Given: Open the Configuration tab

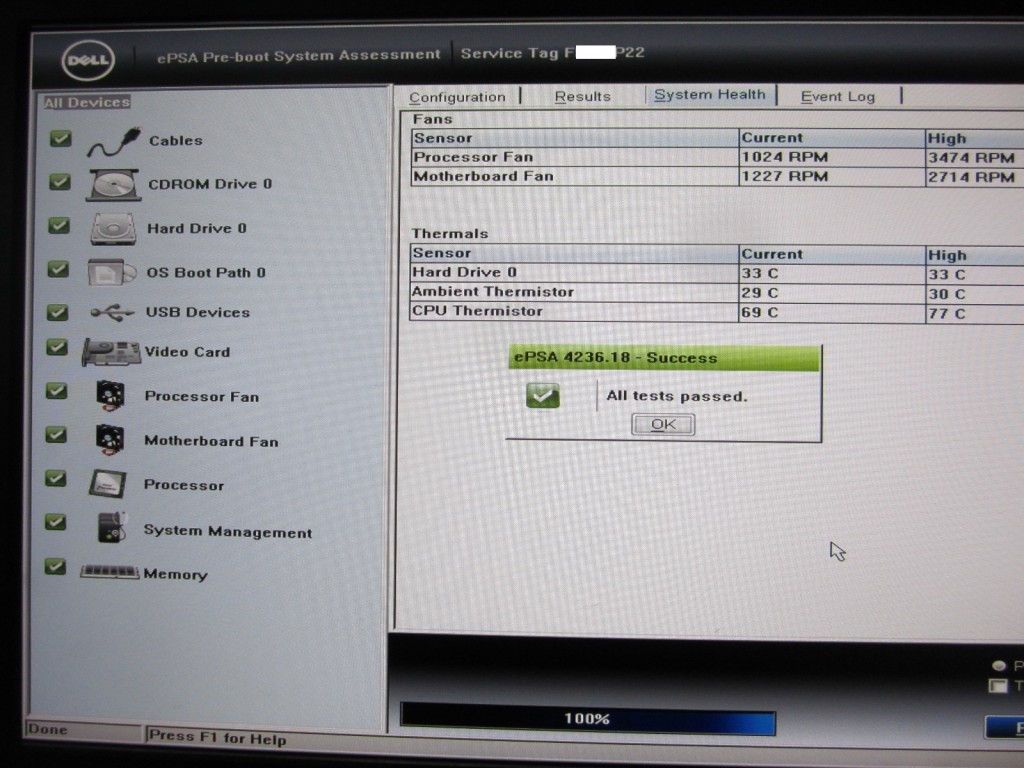Looking at the screenshot, I should (457, 97).
